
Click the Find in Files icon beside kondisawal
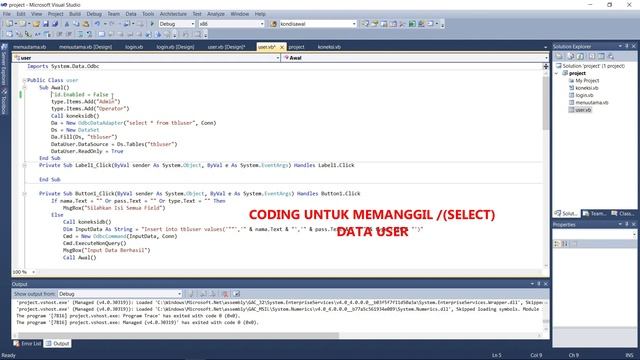pyautogui.click(x=273, y=24)
